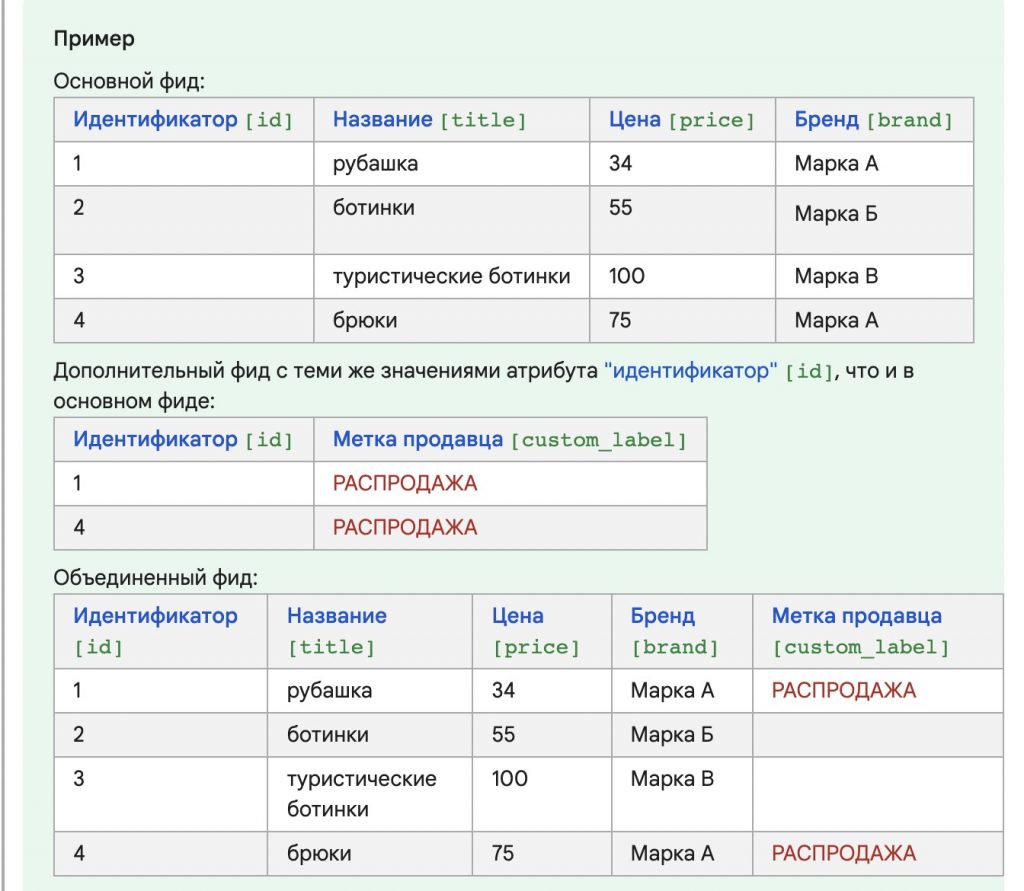Viewport: 1024px width, 891px height.
Task: Select the id 3 cell in the Основной фид table
Action: click(184, 276)
